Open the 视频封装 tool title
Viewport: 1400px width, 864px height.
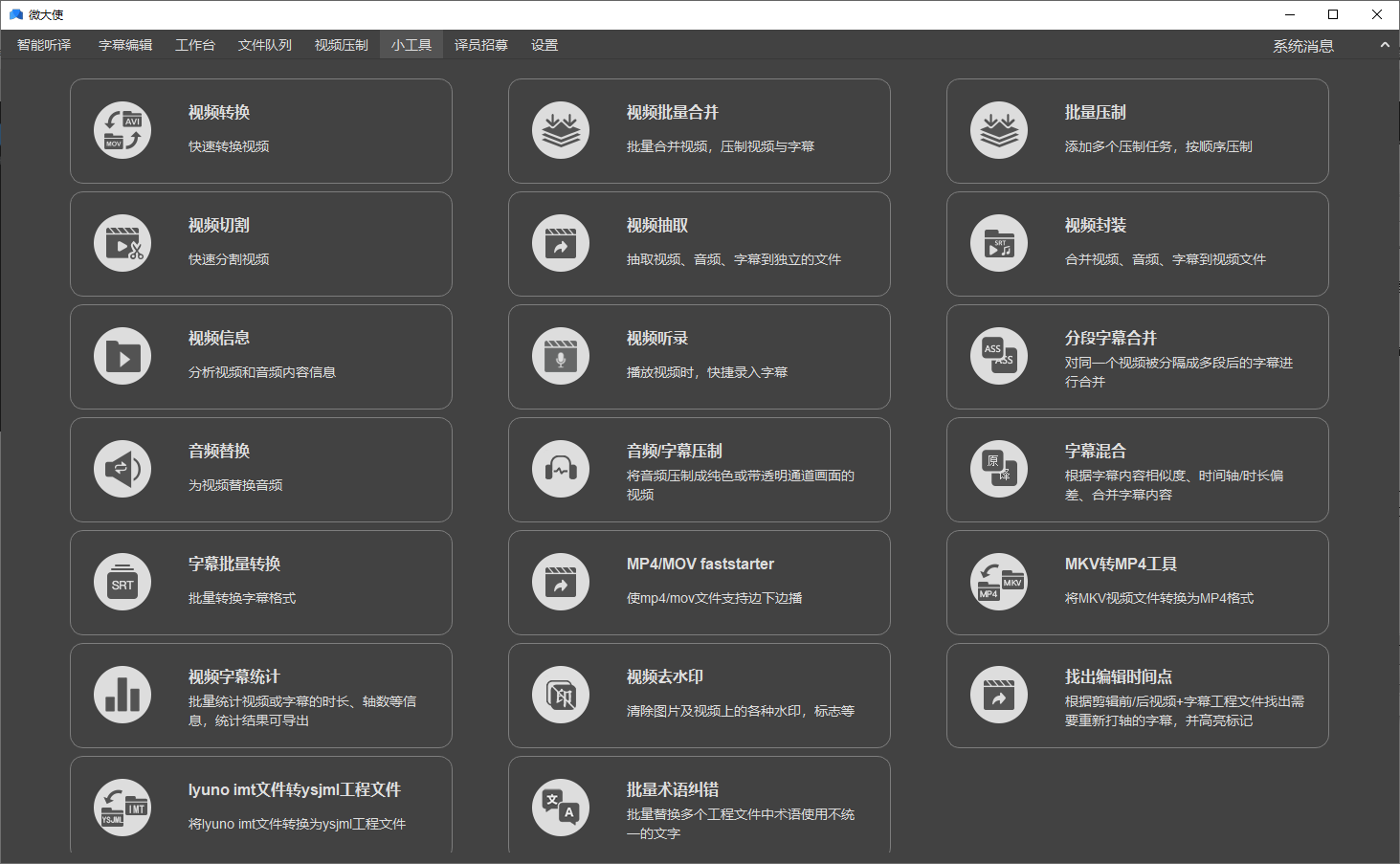pyautogui.click(x=1096, y=226)
